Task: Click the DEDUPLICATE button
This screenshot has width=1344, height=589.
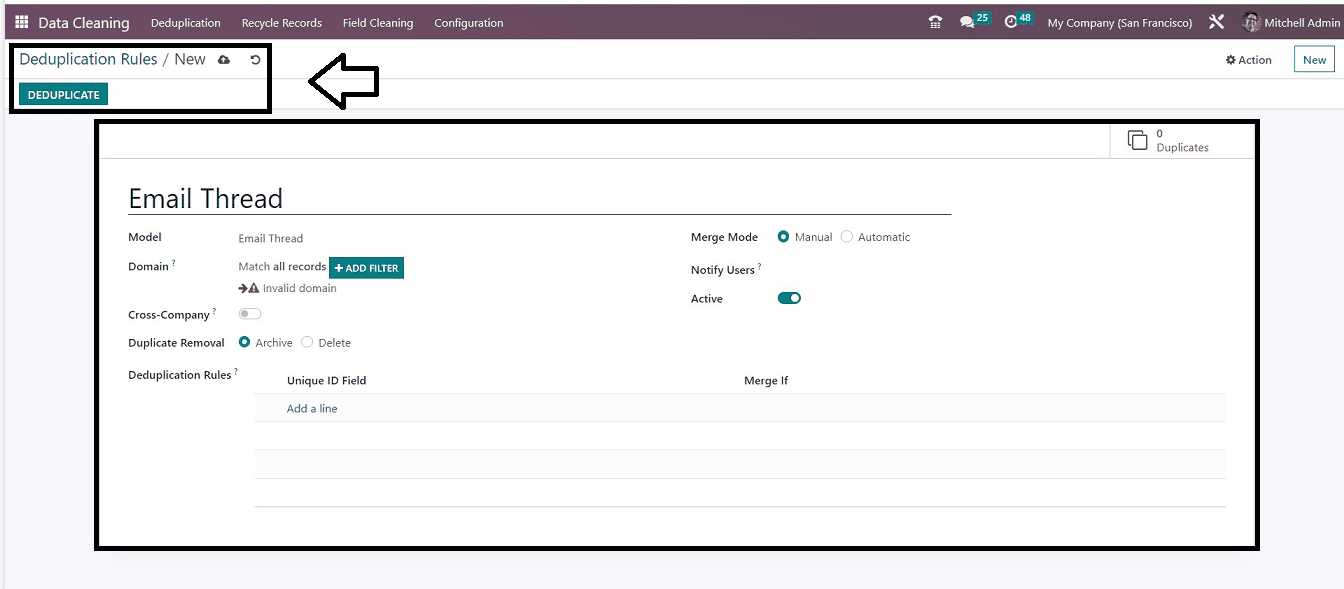Action: tap(63, 94)
